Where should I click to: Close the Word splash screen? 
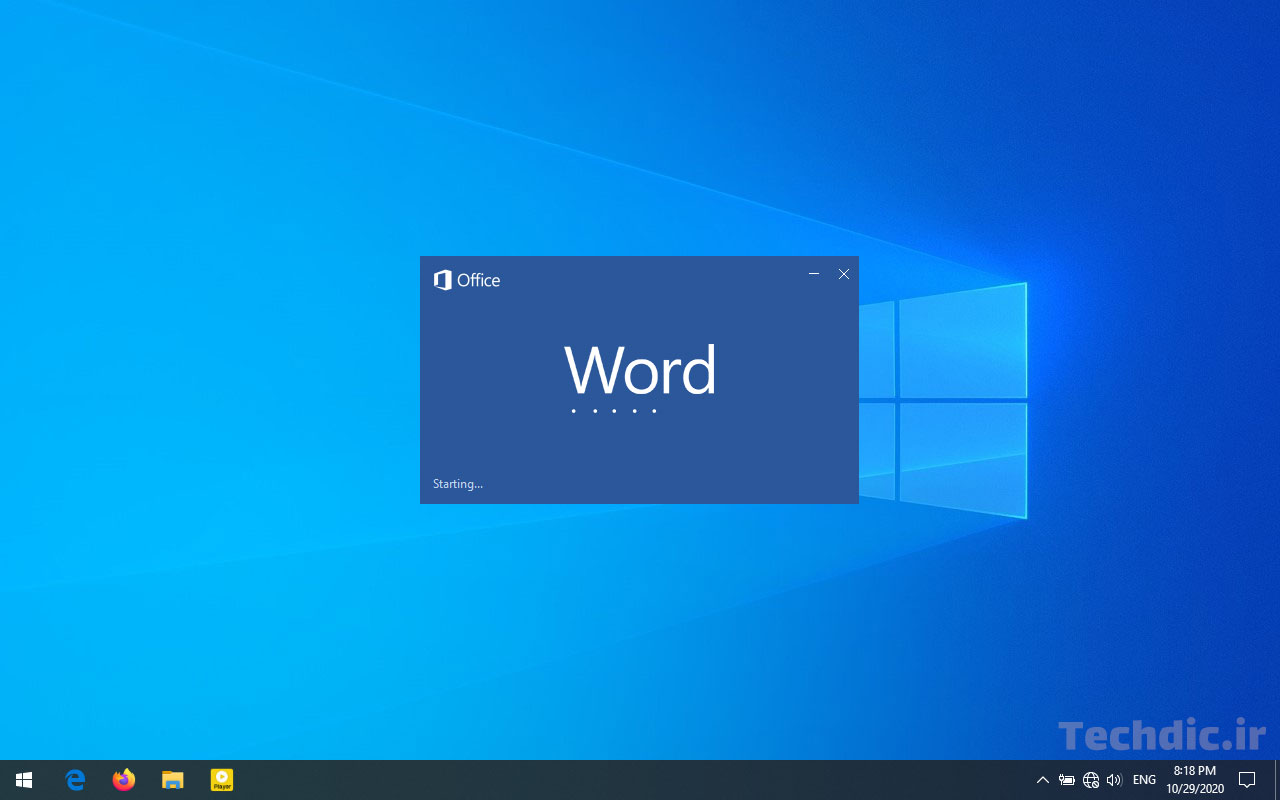pos(844,274)
